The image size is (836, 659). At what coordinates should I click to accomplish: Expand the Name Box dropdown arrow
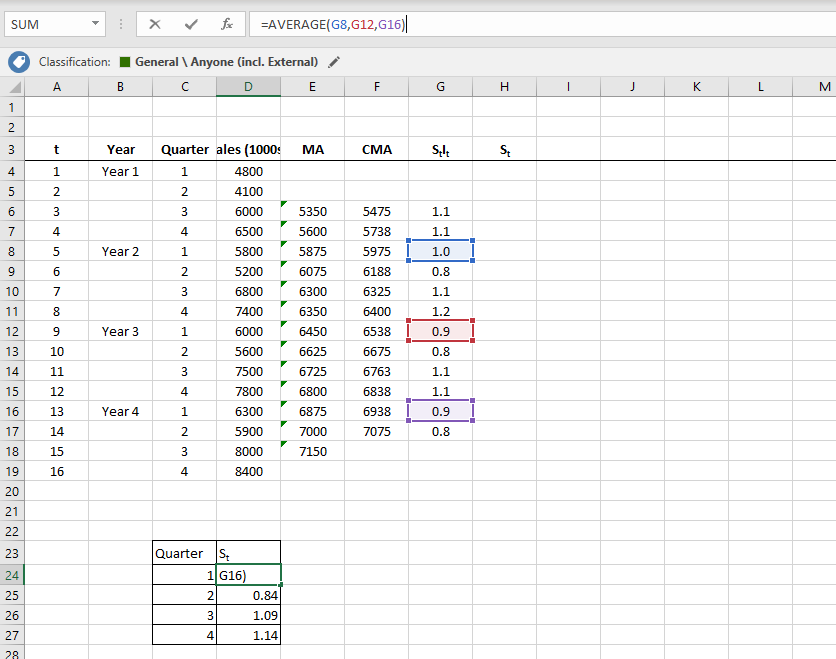point(95,24)
